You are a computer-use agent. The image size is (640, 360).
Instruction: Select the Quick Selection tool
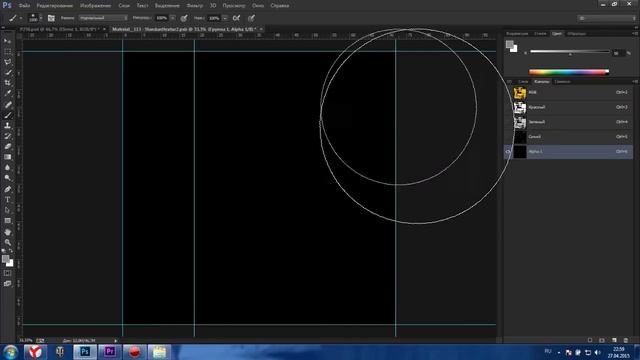(x=7, y=73)
